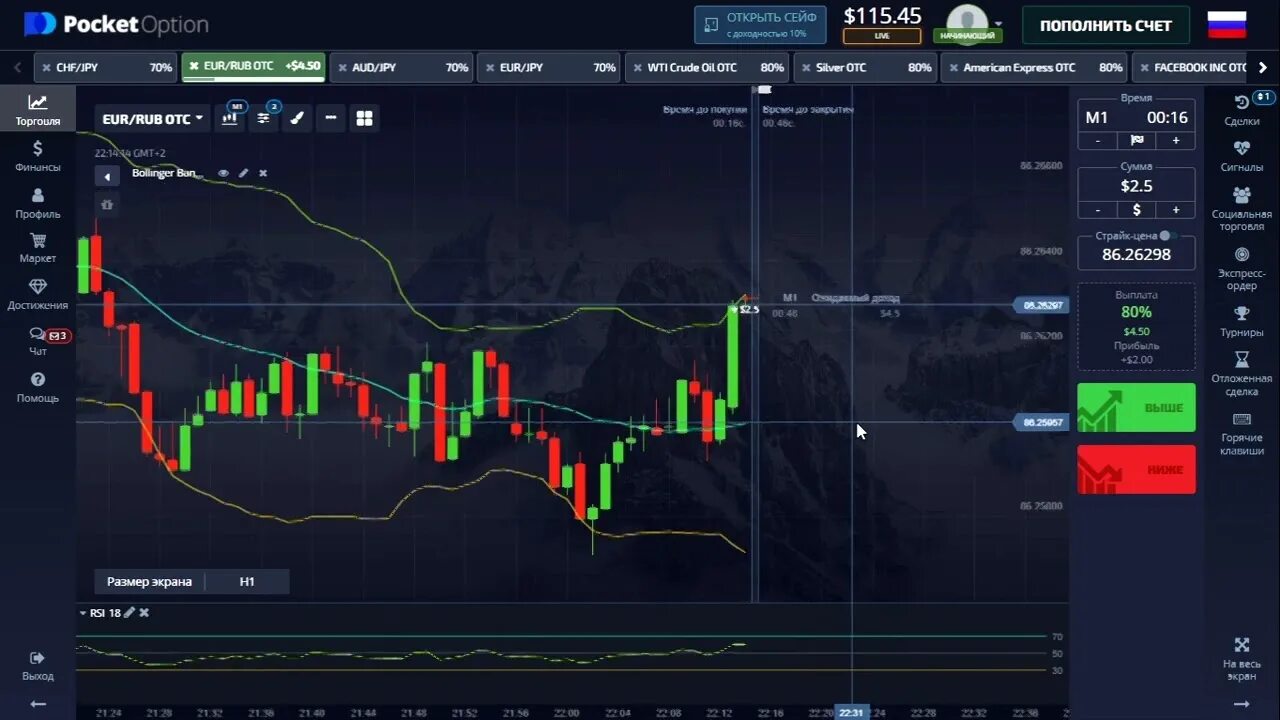1280x720 pixels.
Task: Open the Турниры tournaments panel
Action: (1242, 321)
